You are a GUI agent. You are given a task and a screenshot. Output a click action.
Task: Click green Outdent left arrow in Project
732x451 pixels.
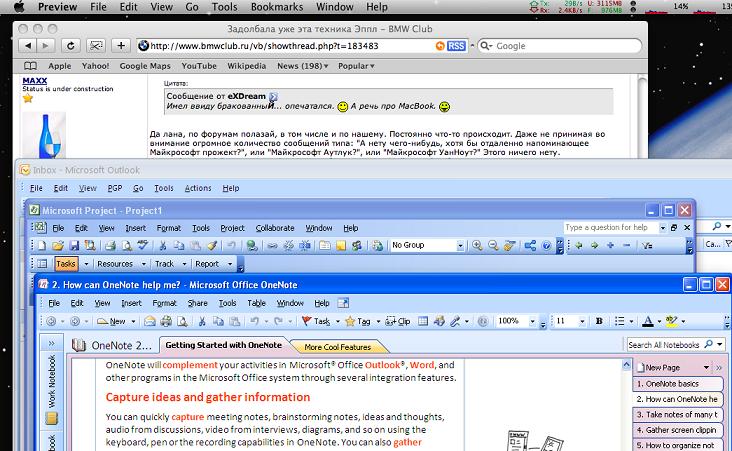click(579, 246)
